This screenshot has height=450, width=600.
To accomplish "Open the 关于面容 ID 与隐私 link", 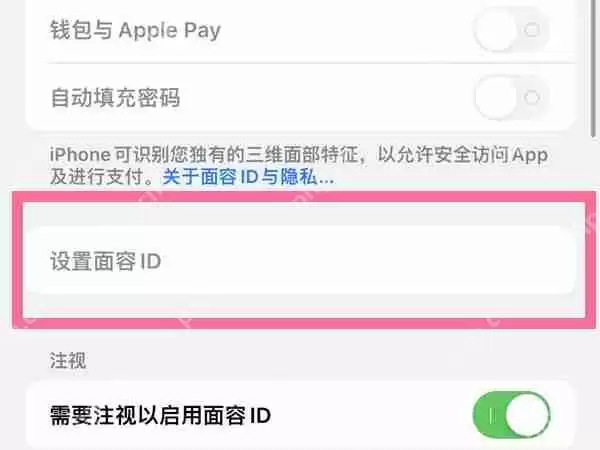I will click(248, 177).
